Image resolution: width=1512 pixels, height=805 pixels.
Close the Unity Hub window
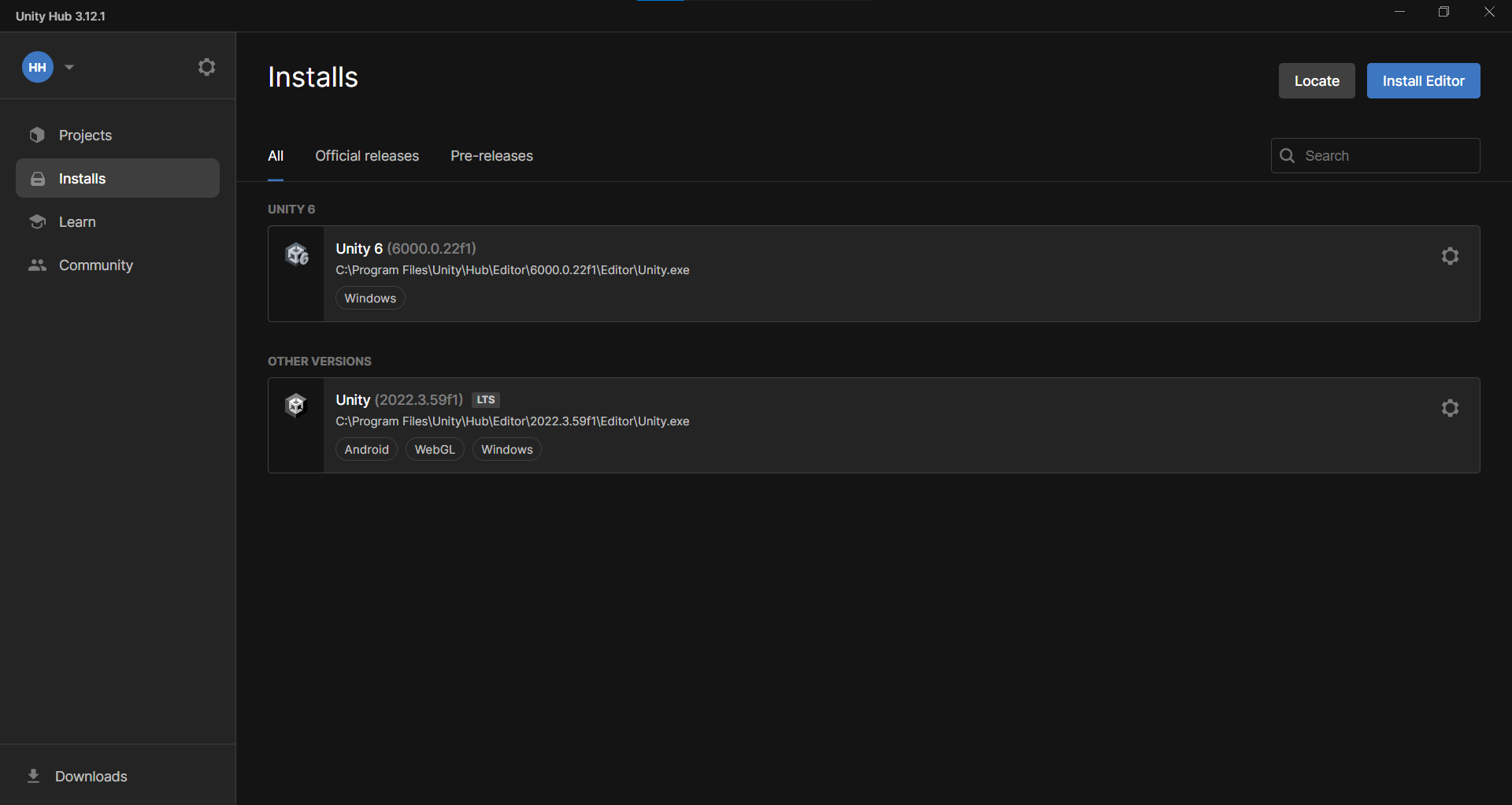pyautogui.click(x=1489, y=12)
